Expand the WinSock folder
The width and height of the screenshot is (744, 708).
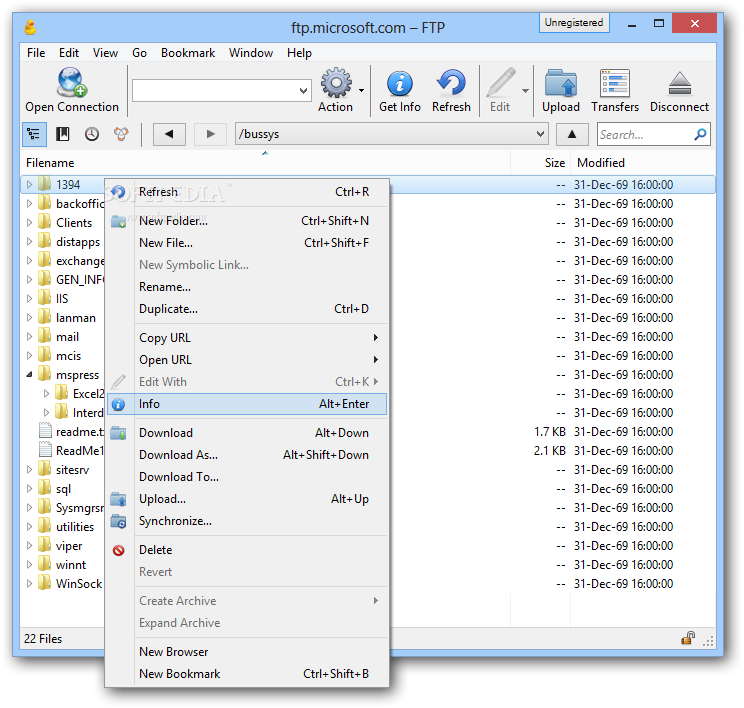coord(29,583)
